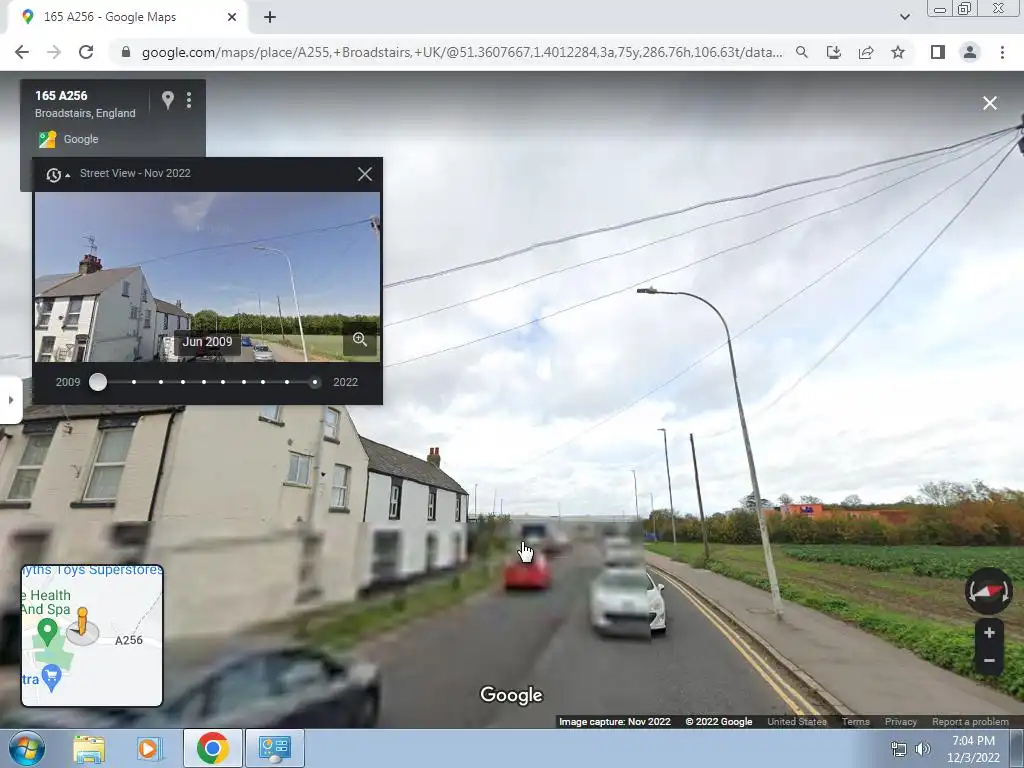Image resolution: width=1024 pixels, height=768 pixels.
Task: Open the browser side panel
Action: coord(938,52)
